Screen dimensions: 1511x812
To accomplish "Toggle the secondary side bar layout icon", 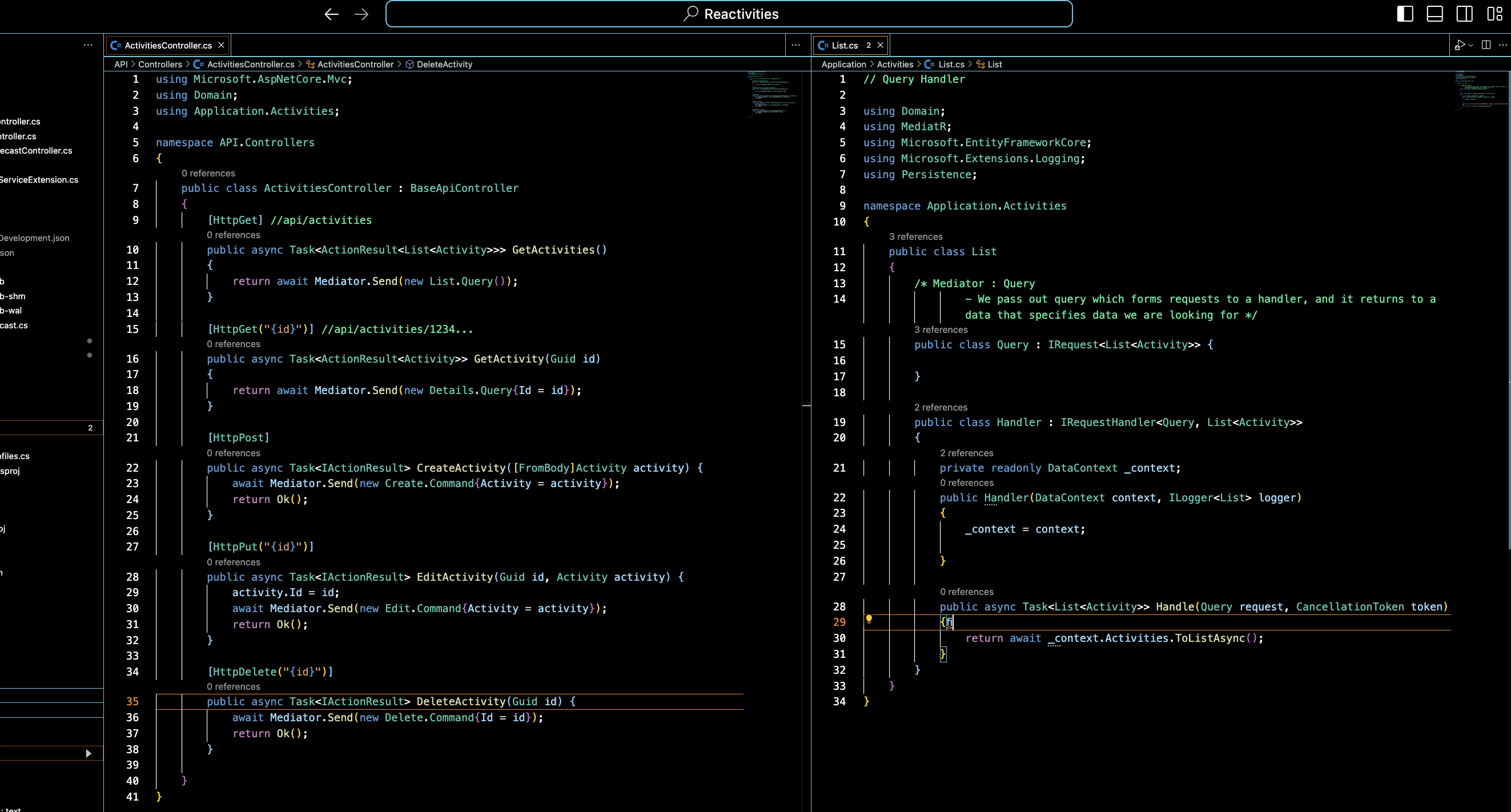I will pos(1465,14).
